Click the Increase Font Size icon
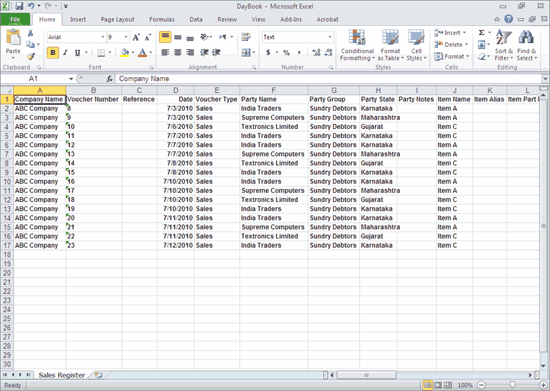 pos(136,37)
